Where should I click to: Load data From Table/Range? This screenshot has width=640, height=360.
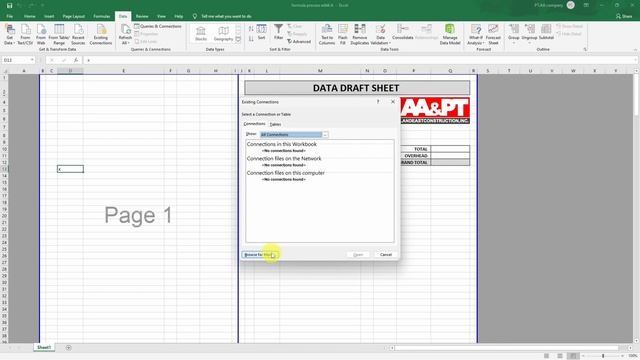[59, 34]
